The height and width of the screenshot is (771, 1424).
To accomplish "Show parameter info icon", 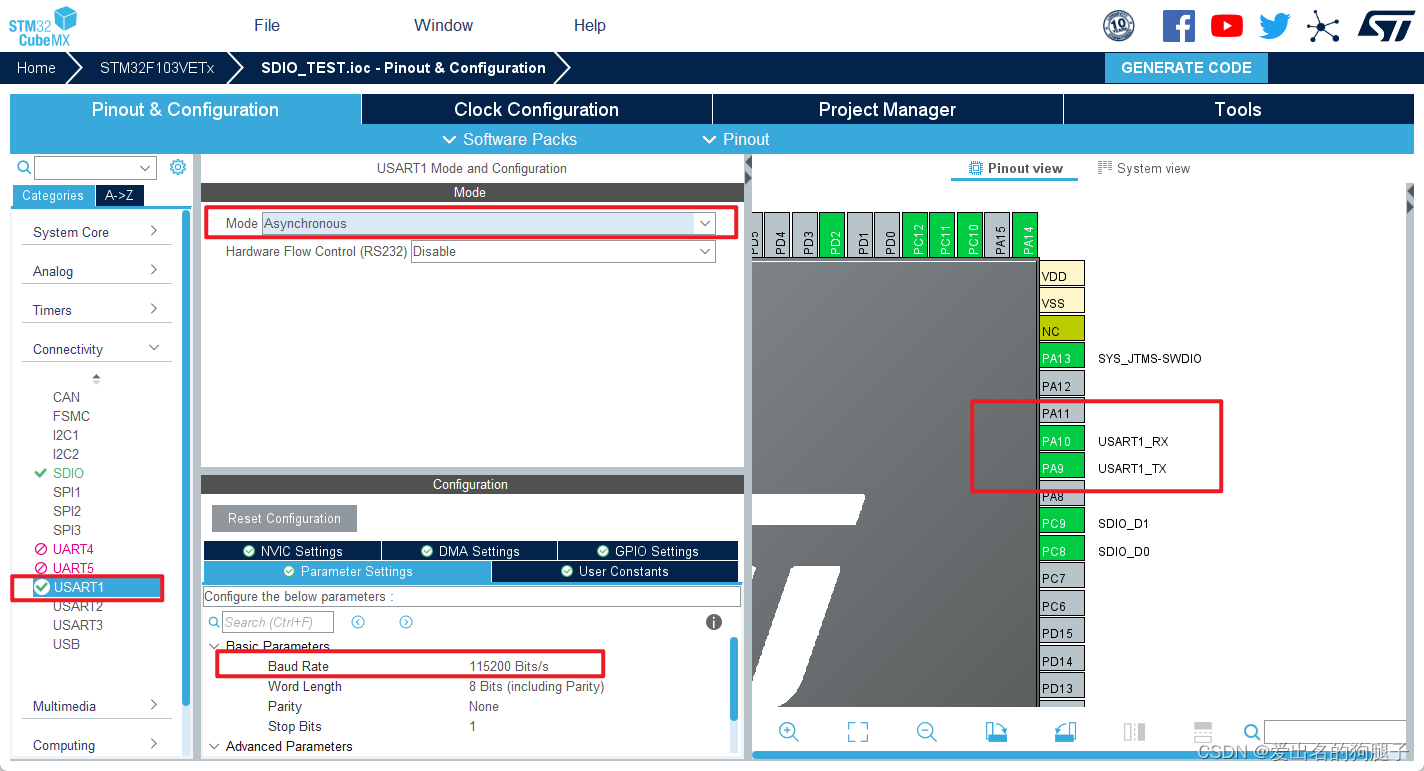I will (714, 622).
